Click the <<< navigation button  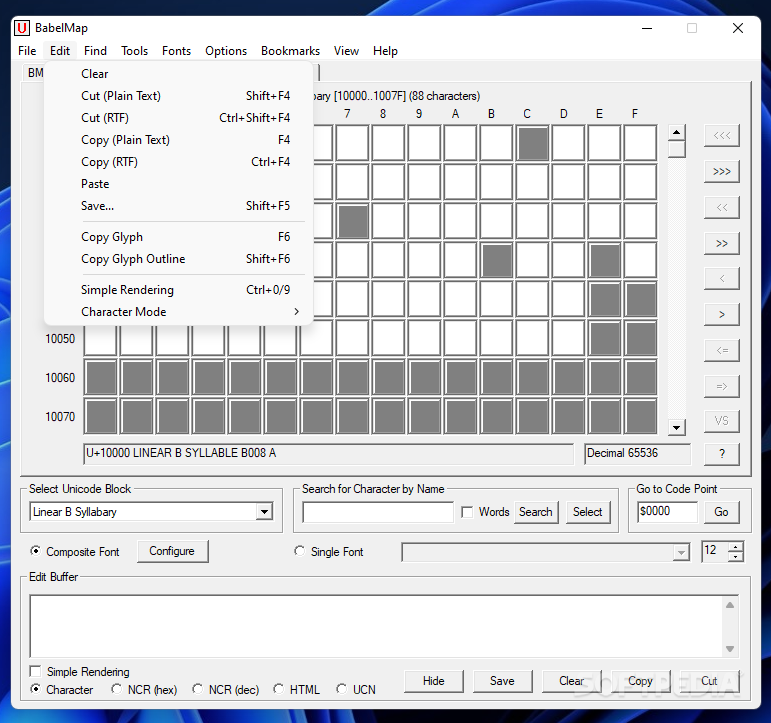pos(721,135)
